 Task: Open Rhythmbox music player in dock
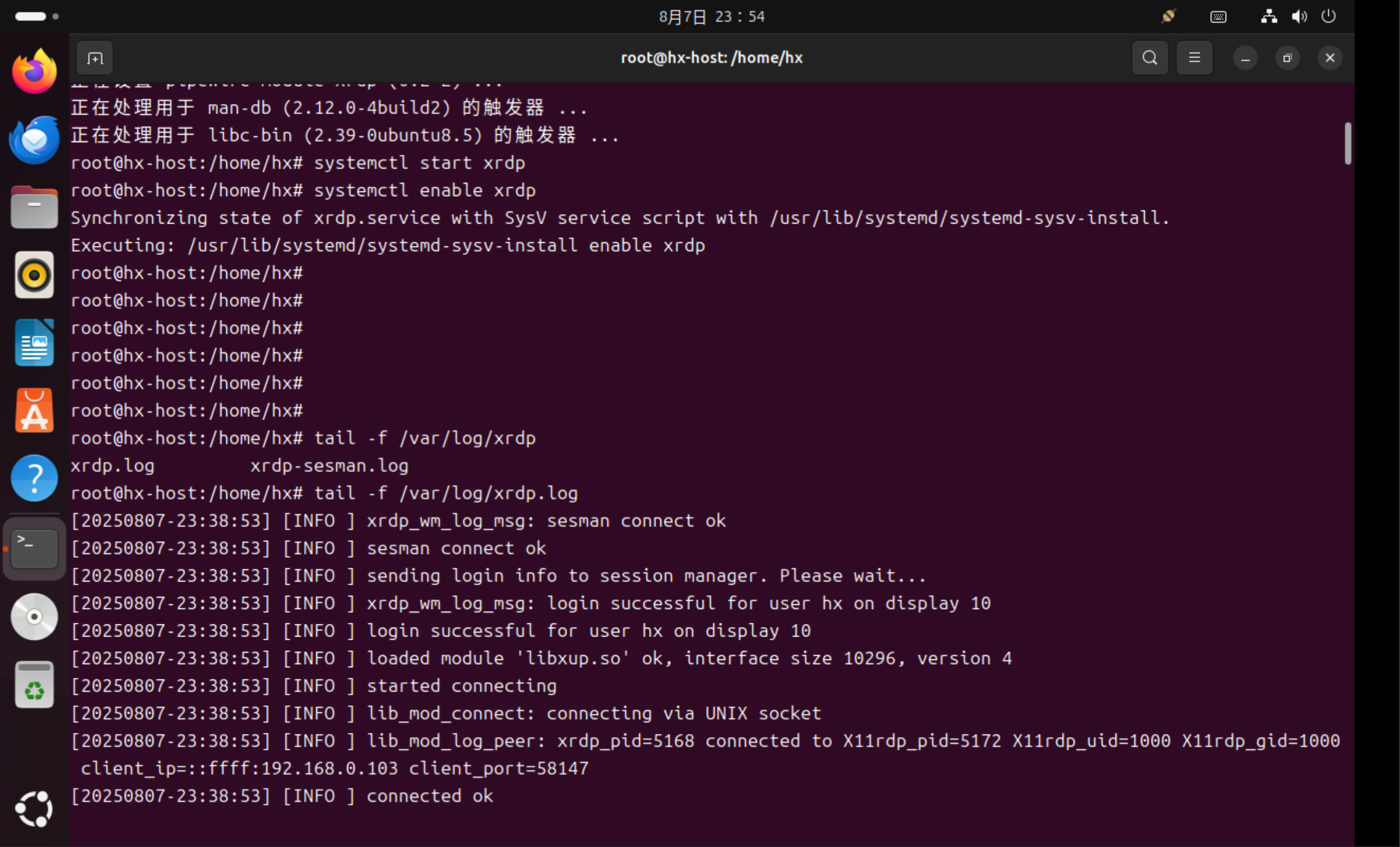coord(35,275)
